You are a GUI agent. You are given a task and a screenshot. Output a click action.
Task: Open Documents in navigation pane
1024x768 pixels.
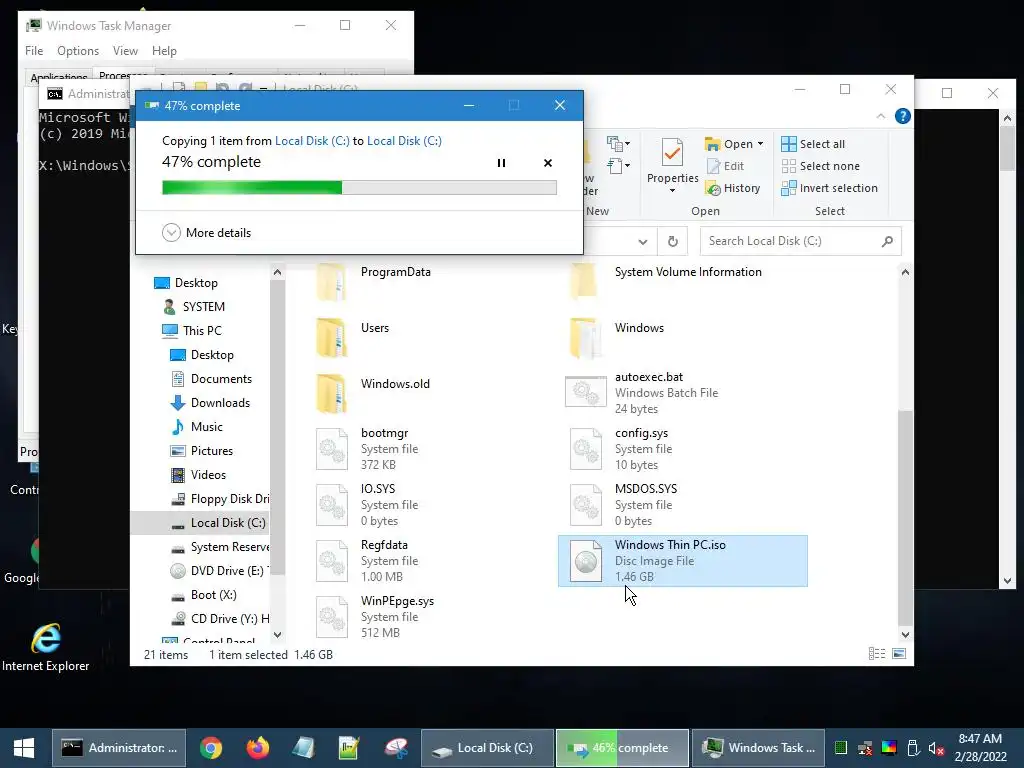click(211, 379)
